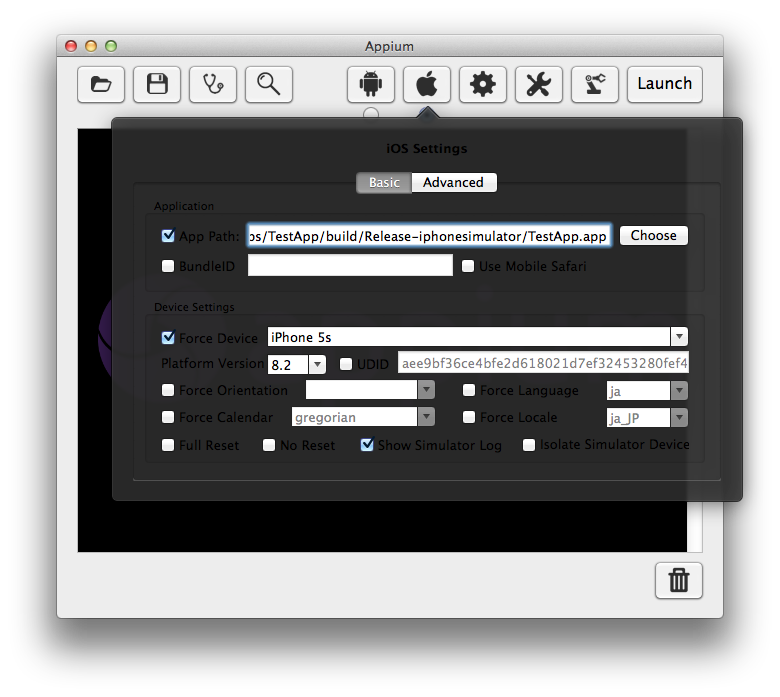
Task: Check the Full Reset option
Action: 168,445
